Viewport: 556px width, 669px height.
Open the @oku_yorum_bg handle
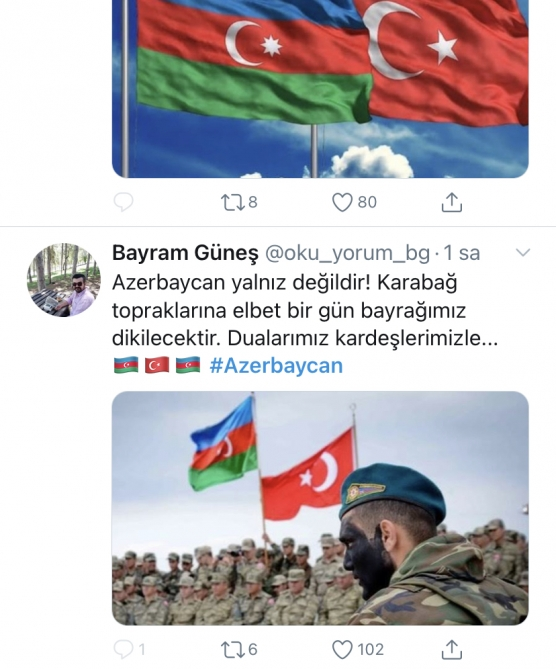coord(348,253)
